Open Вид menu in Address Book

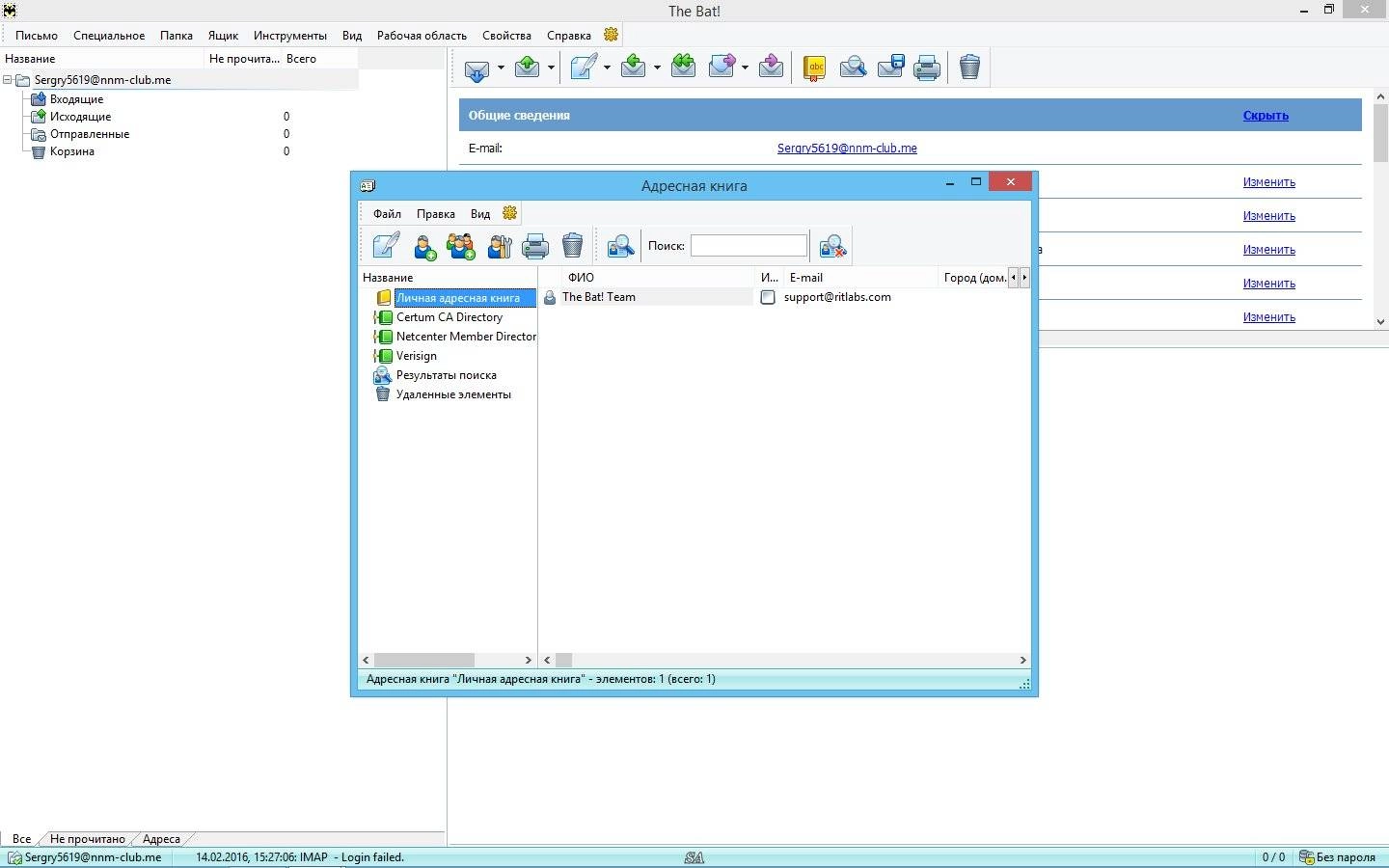[x=480, y=214]
